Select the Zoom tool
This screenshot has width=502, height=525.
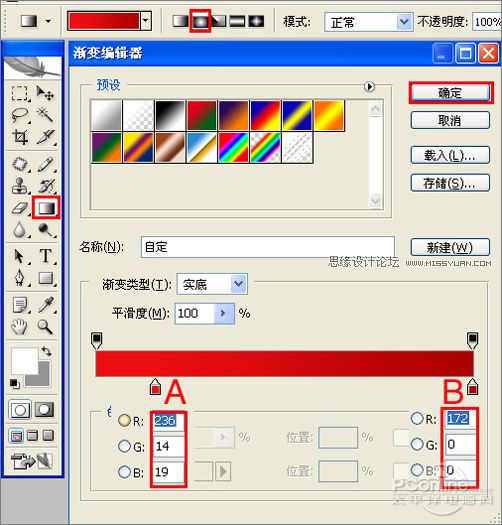click(x=45, y=327)
